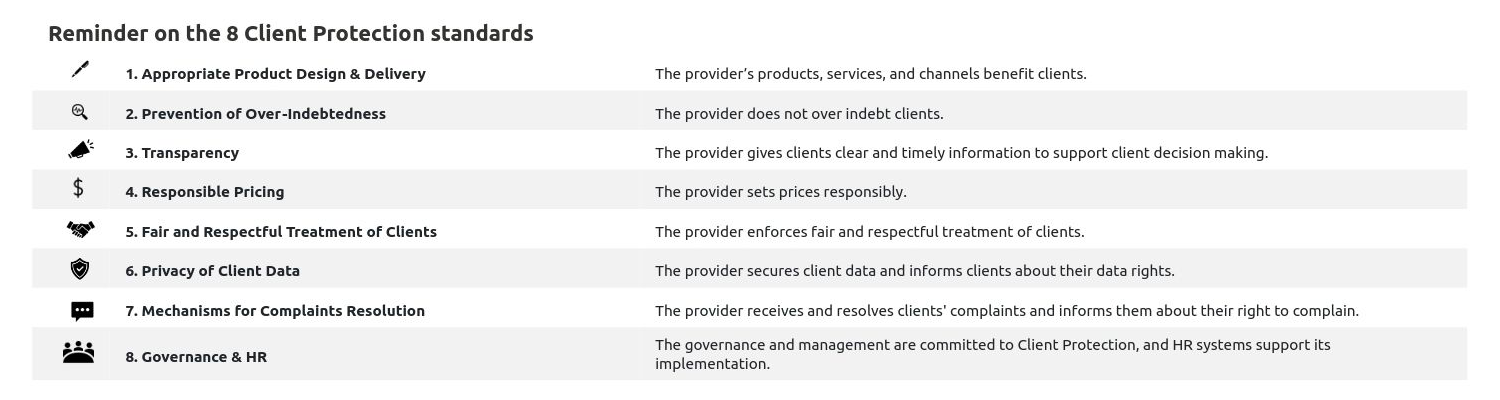Click '4. Responsible Pricing' title
The height and width of the screenshot is (400, 1500).
coord(205,192)
